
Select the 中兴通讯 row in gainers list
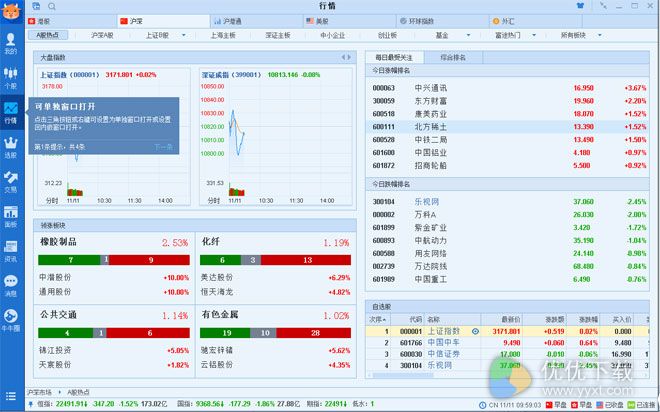click(x=508, y=88)
